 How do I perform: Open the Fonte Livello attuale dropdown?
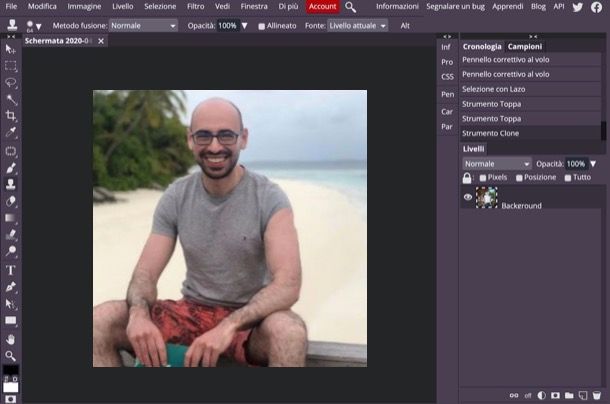click(x=357, y=26)
